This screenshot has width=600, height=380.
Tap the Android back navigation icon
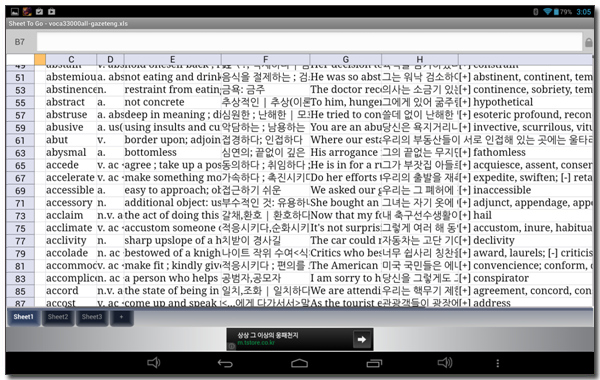225,363
